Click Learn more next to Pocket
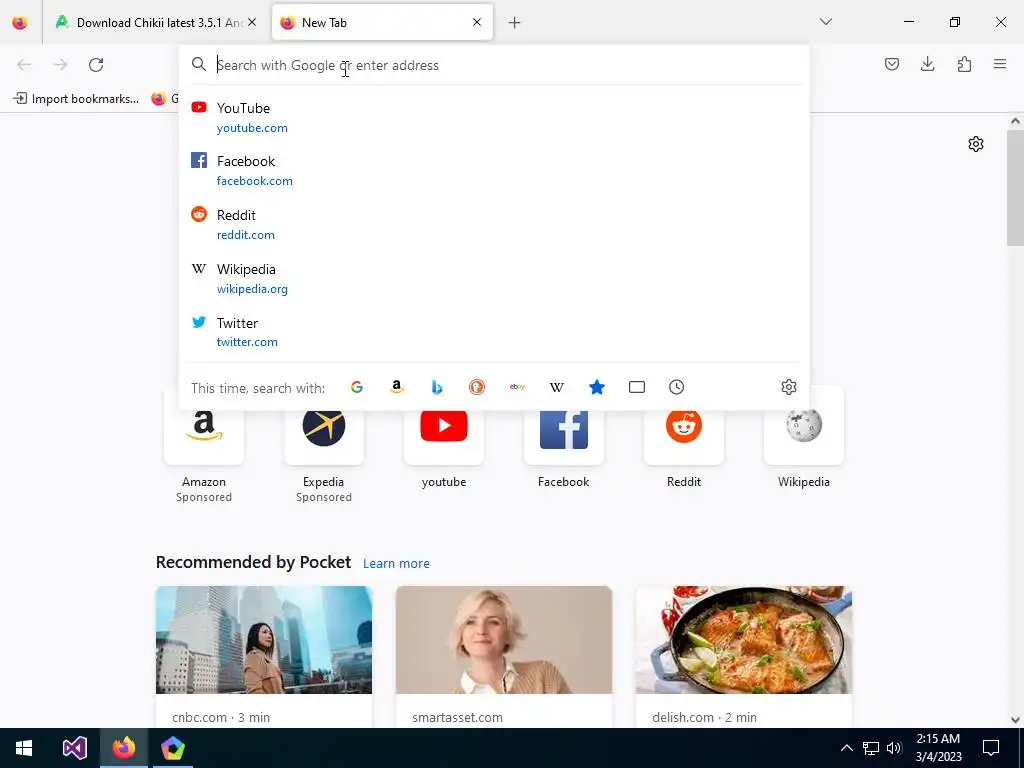This screenshot has width=1024, height=768. point(396,564)
